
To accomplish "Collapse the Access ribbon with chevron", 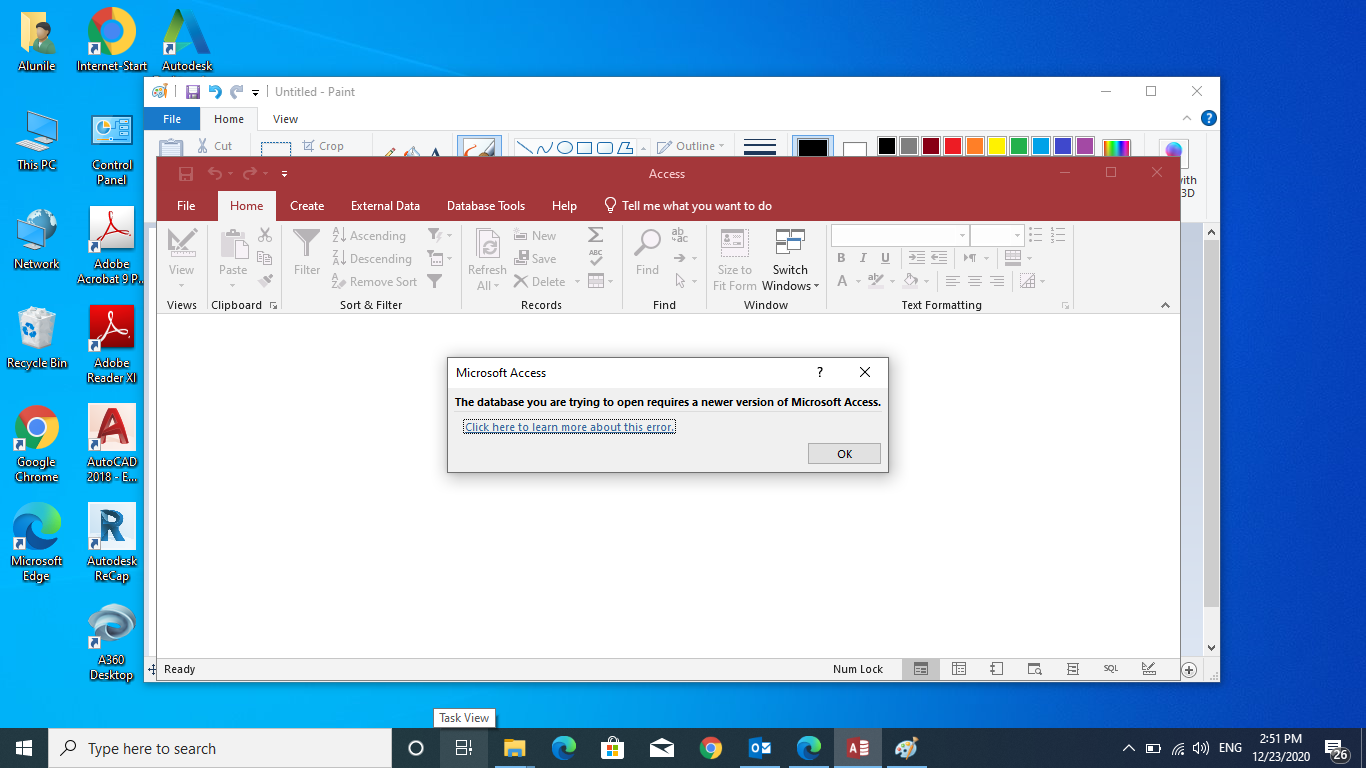I will [x=1165, y=305].
